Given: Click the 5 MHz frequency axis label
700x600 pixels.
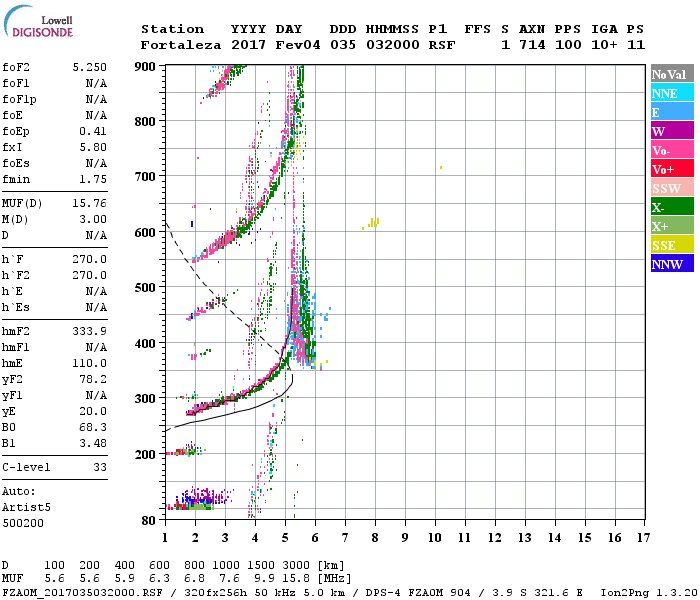Looking at the screenshot, I should (x=285, y=538).
